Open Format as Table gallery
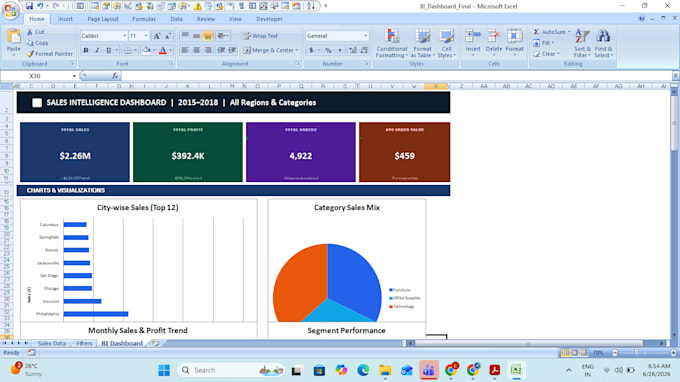680x382 pixels. tap(422, 43)
